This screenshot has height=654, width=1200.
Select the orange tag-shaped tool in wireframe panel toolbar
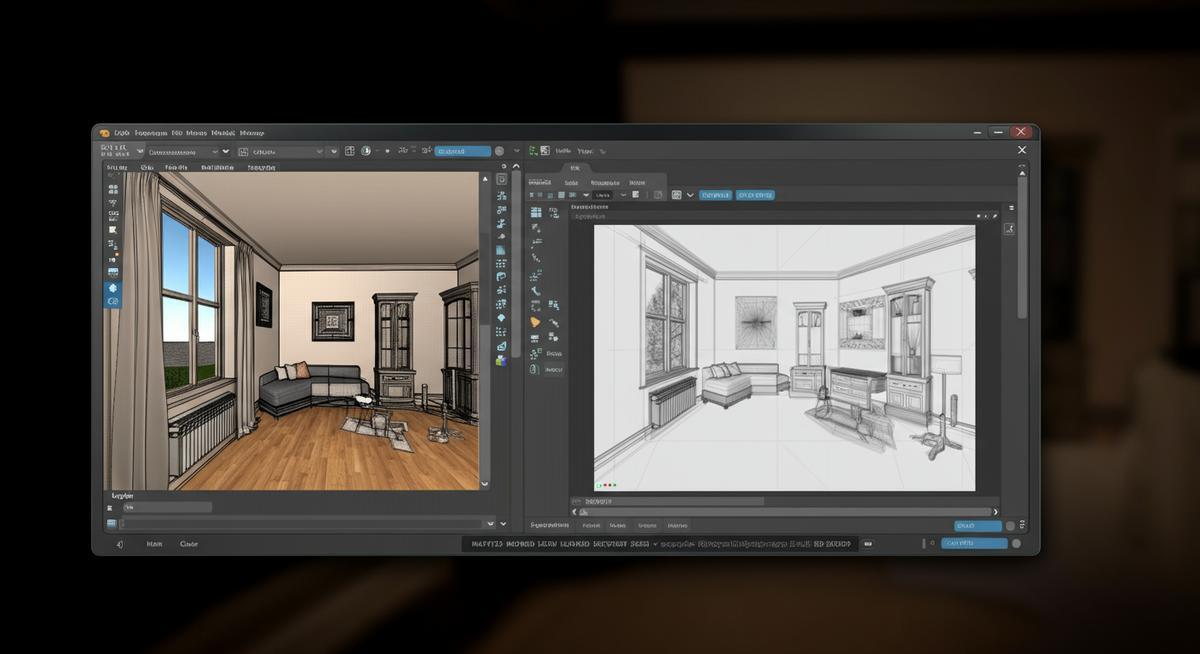click(535, 322)
